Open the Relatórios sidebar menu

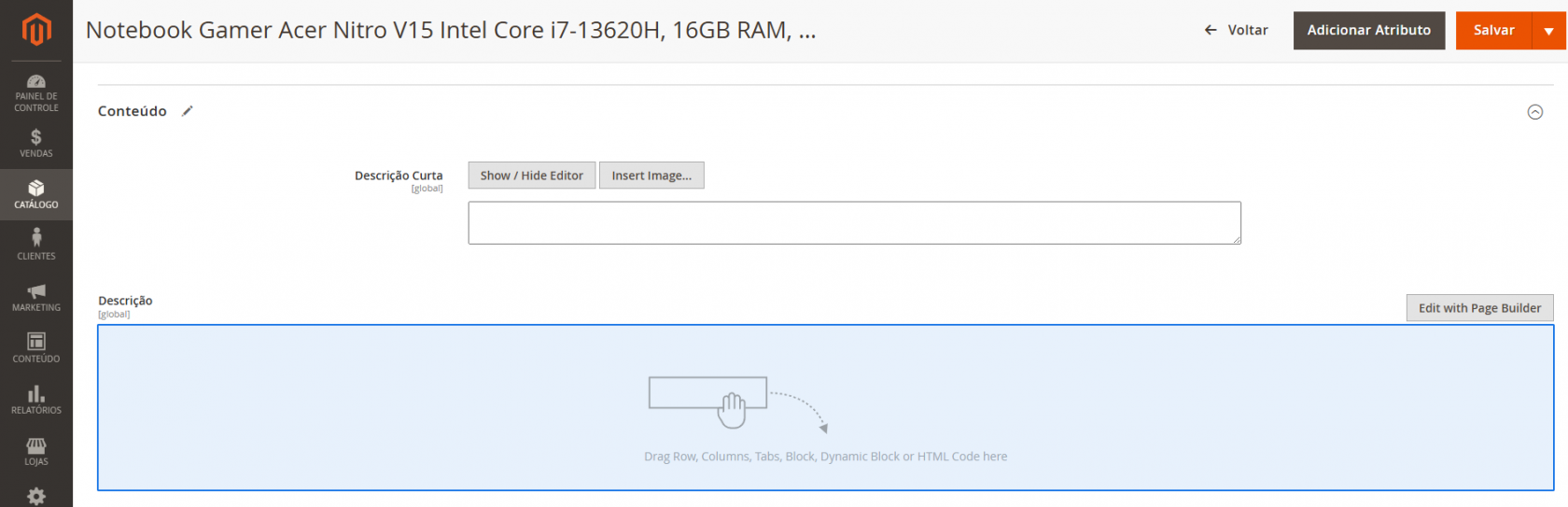[x=36, y=400]
